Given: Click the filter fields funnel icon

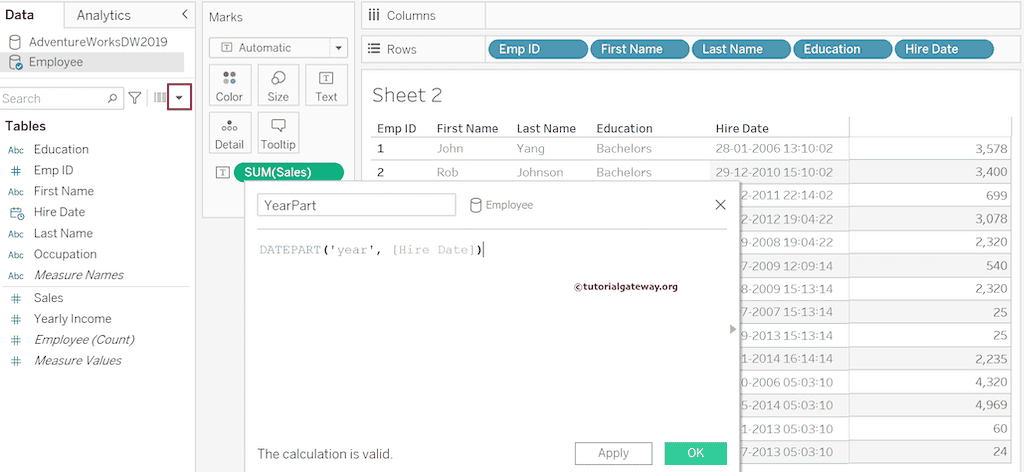Looking at the screenshot, I should click(x=135, y=98).
